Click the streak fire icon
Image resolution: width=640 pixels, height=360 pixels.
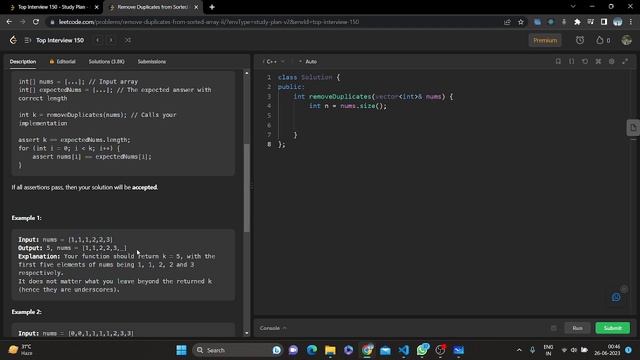pyautogui.click(x=600, y=40)
